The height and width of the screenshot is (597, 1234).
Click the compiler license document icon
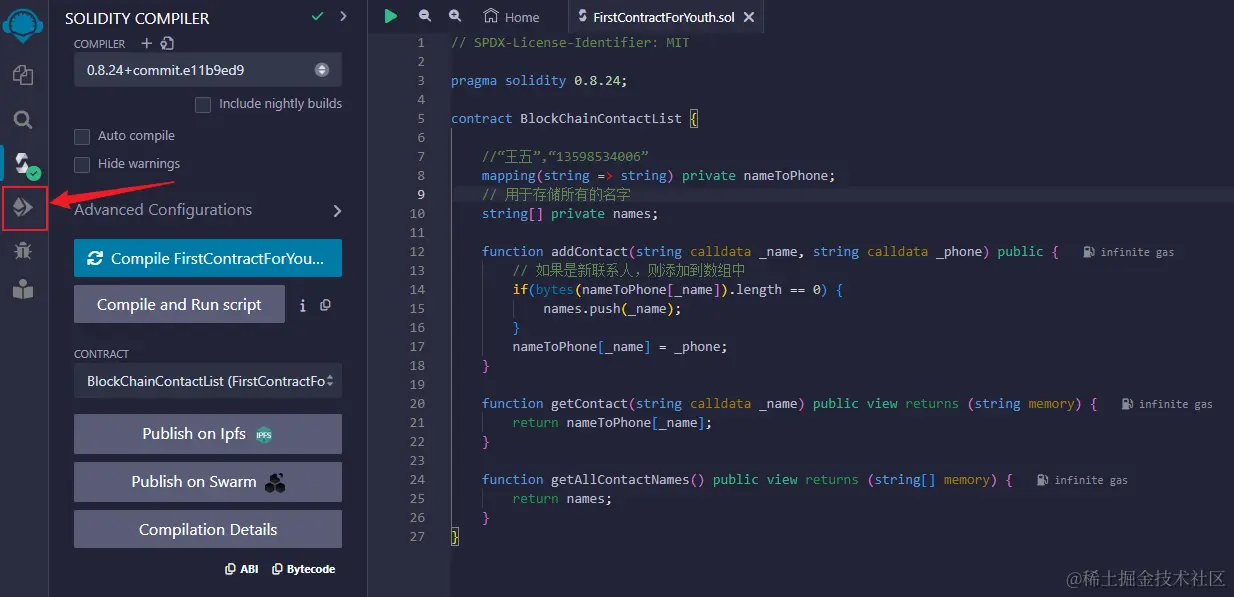click(167, 43)
